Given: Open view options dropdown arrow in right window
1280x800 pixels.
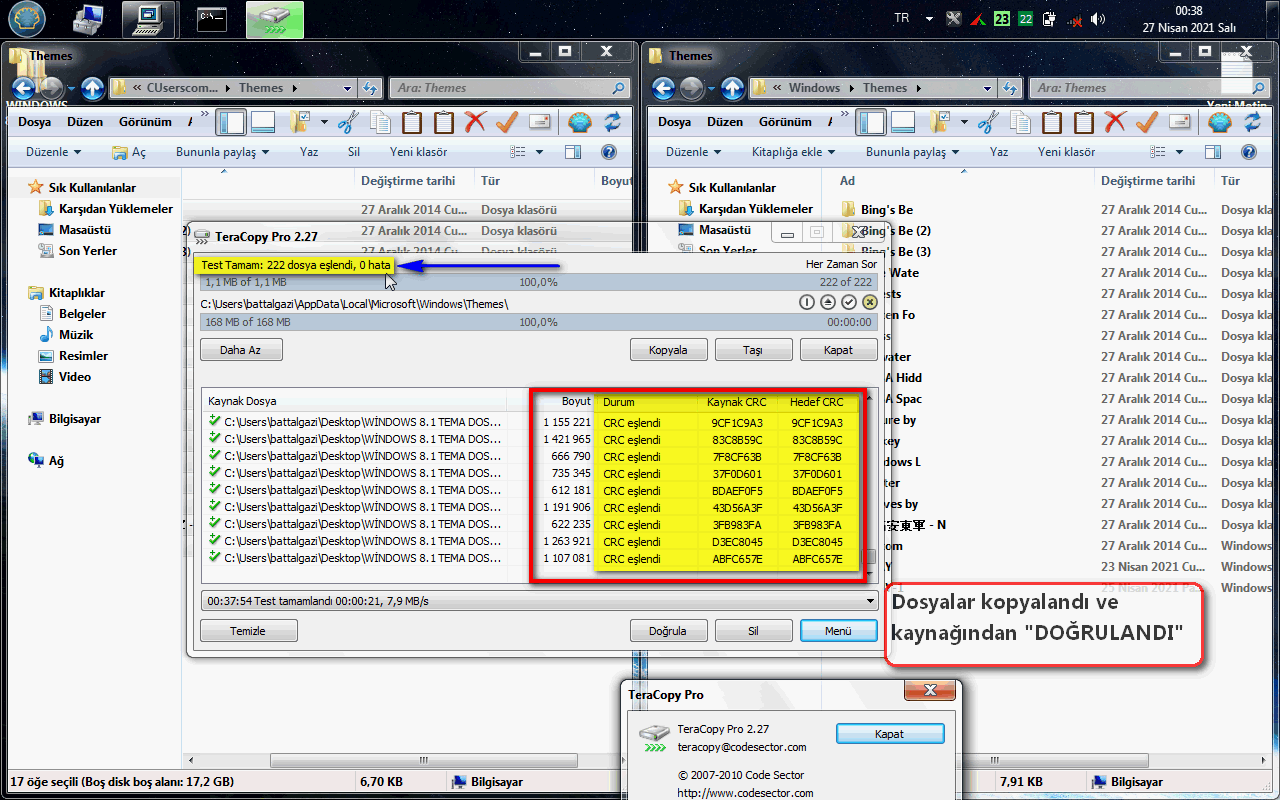Looking at the screenshot, I should [x=1180, y=152].
